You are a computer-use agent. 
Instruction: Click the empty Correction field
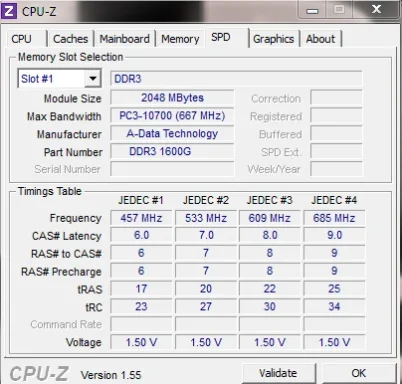click(336, 98)
